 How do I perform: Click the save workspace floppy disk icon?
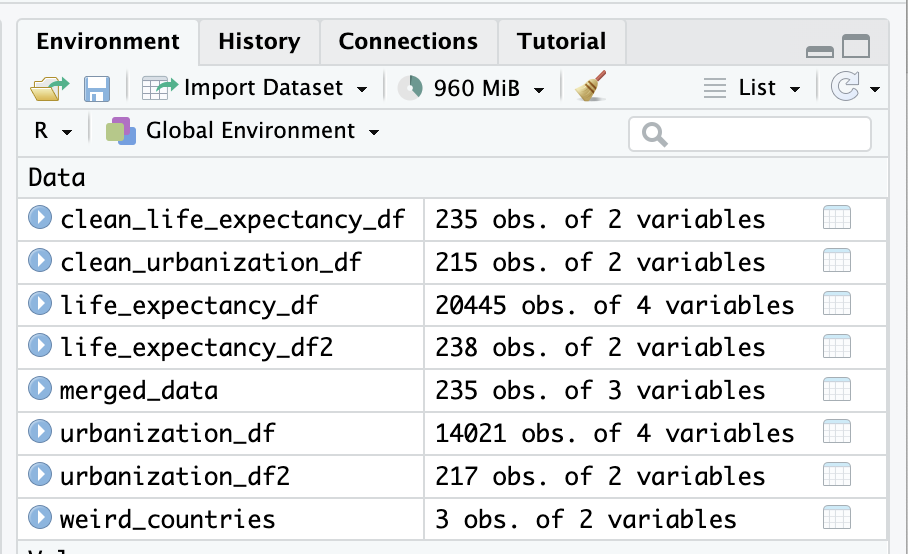(x=97, y=88)
